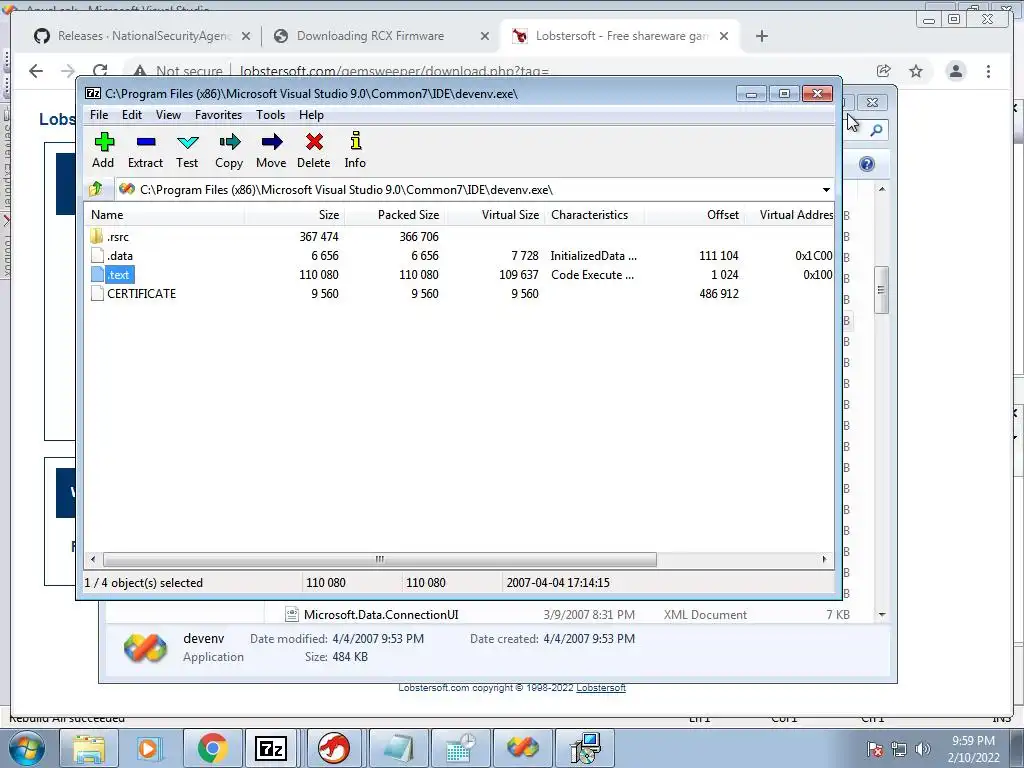Screen dimensions: 1024x768
Task: Open 7-Zip from taskbar
Action: (x=271, y=748)
